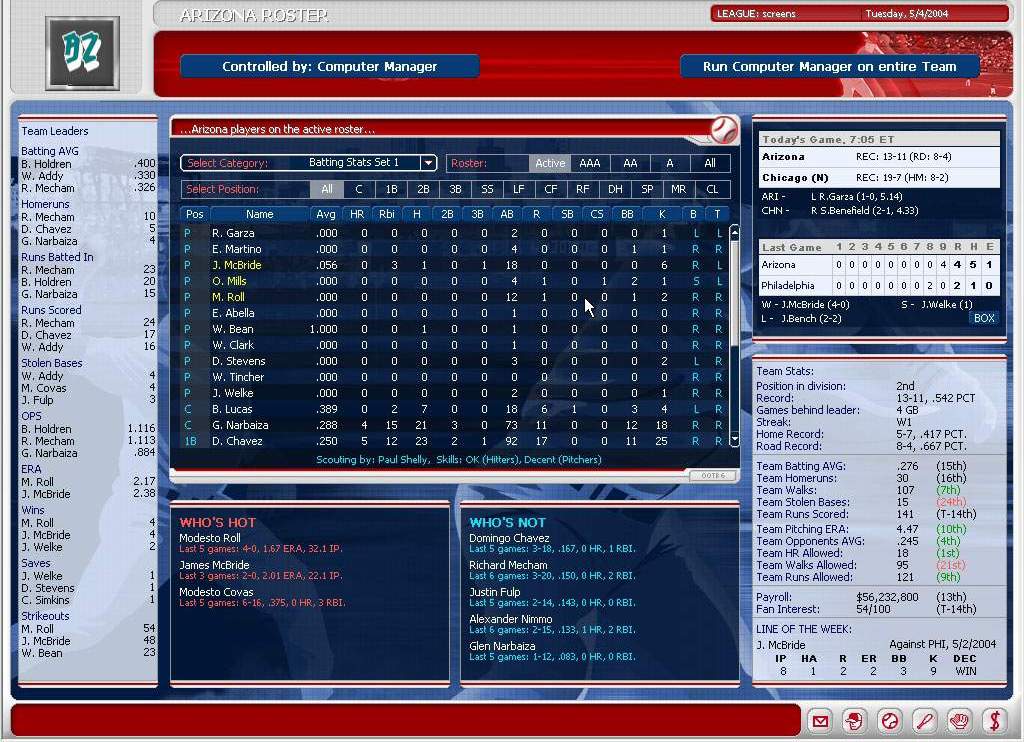Sort the table by the Avg column header

tap(326, 214)
